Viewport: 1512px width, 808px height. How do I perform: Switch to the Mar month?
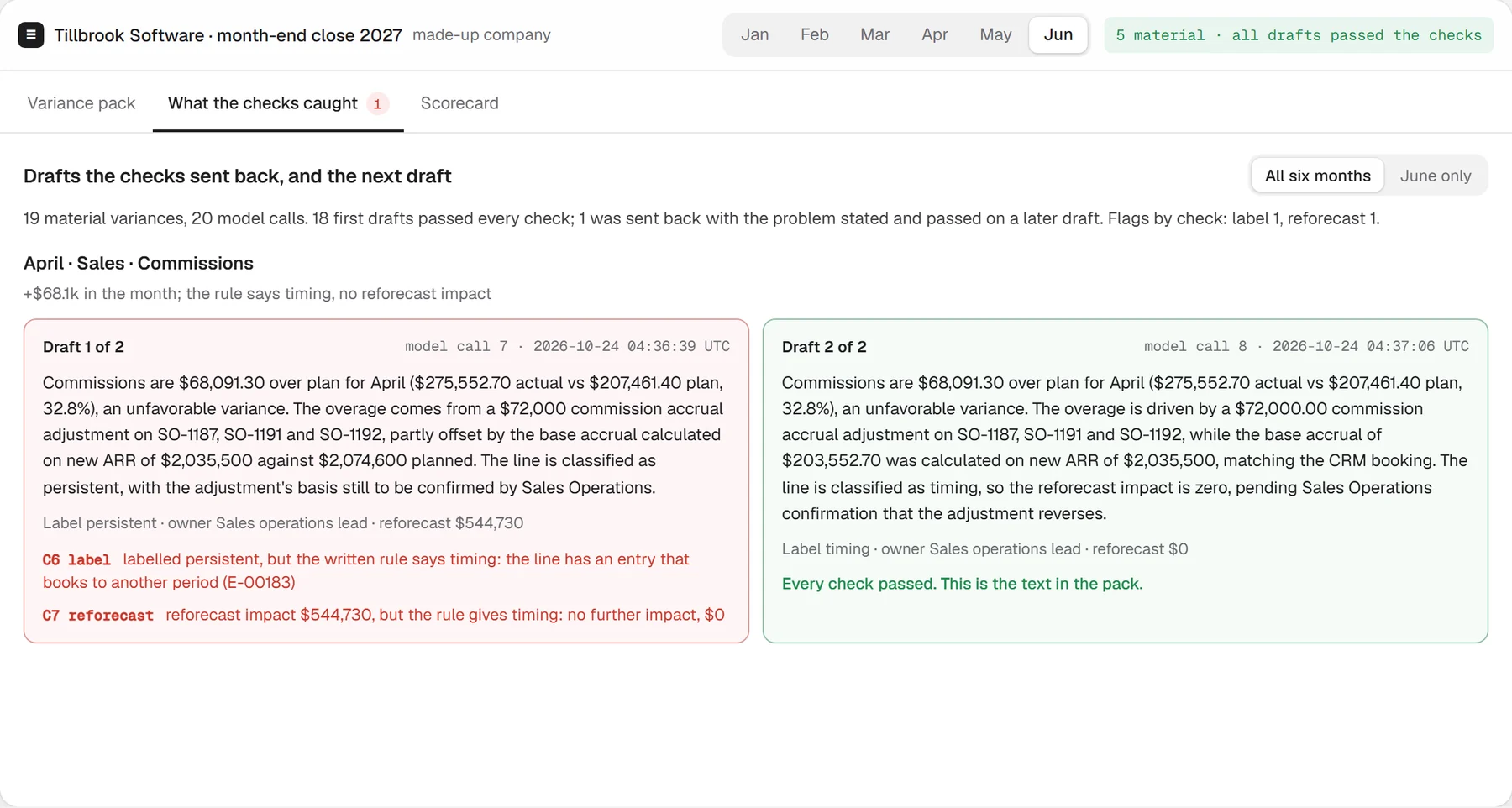874,35
